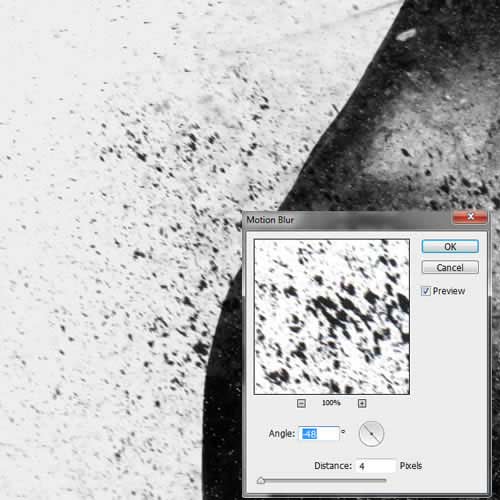Toggle the Preview checkbox
The image size is (500, 500).
click(x=426, y=291)
